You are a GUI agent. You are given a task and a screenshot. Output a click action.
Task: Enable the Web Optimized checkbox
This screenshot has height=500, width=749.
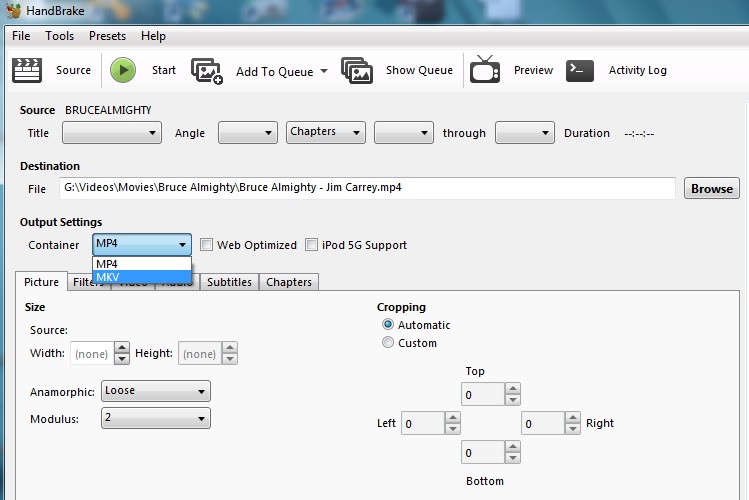click(x=207, y=245)
